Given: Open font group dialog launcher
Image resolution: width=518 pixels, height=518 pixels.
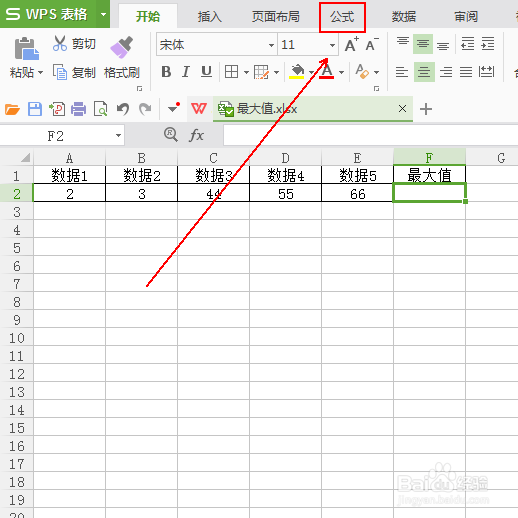Looking at the screenshot, I should (376, 88).
